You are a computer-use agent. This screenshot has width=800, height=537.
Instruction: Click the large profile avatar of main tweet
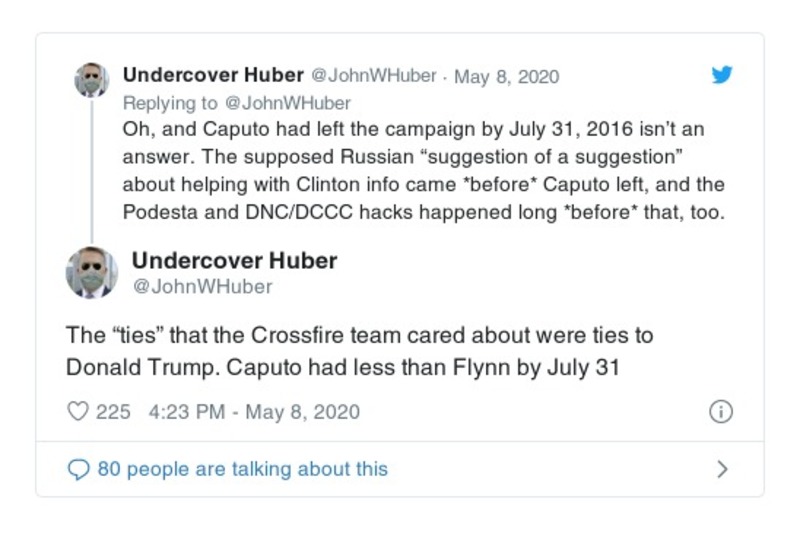92,272
